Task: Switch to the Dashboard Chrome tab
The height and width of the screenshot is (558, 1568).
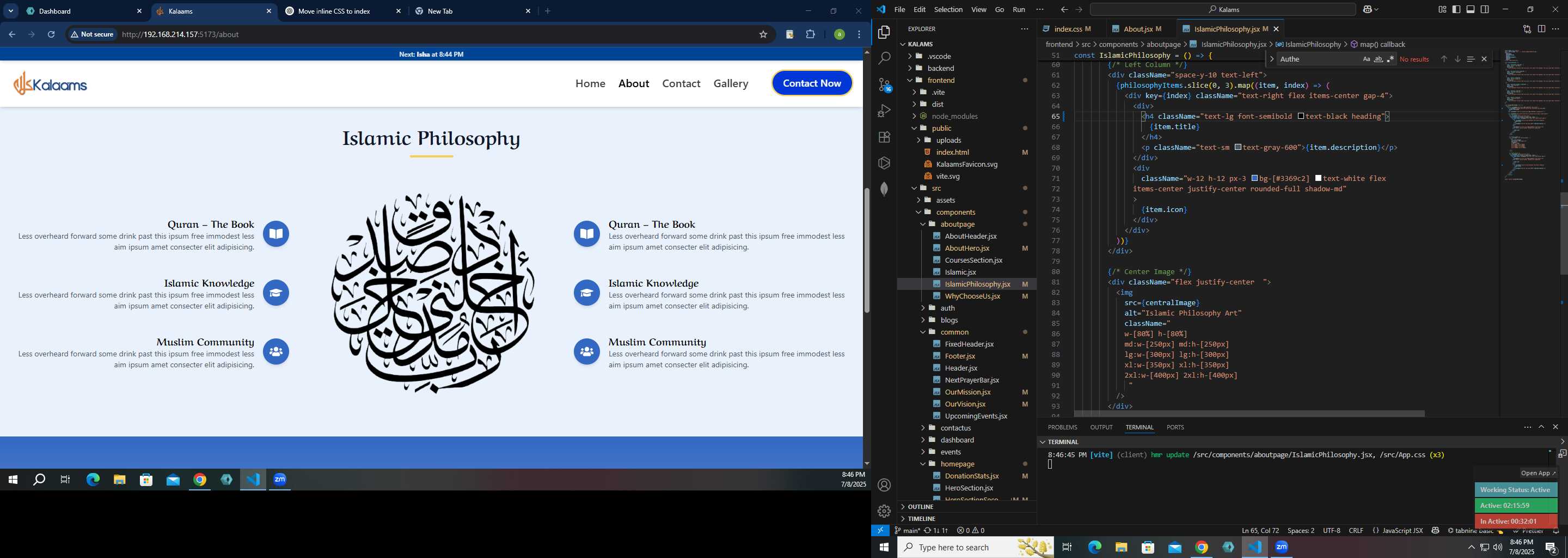Action: pyautogui.click(x=83, y=11)
